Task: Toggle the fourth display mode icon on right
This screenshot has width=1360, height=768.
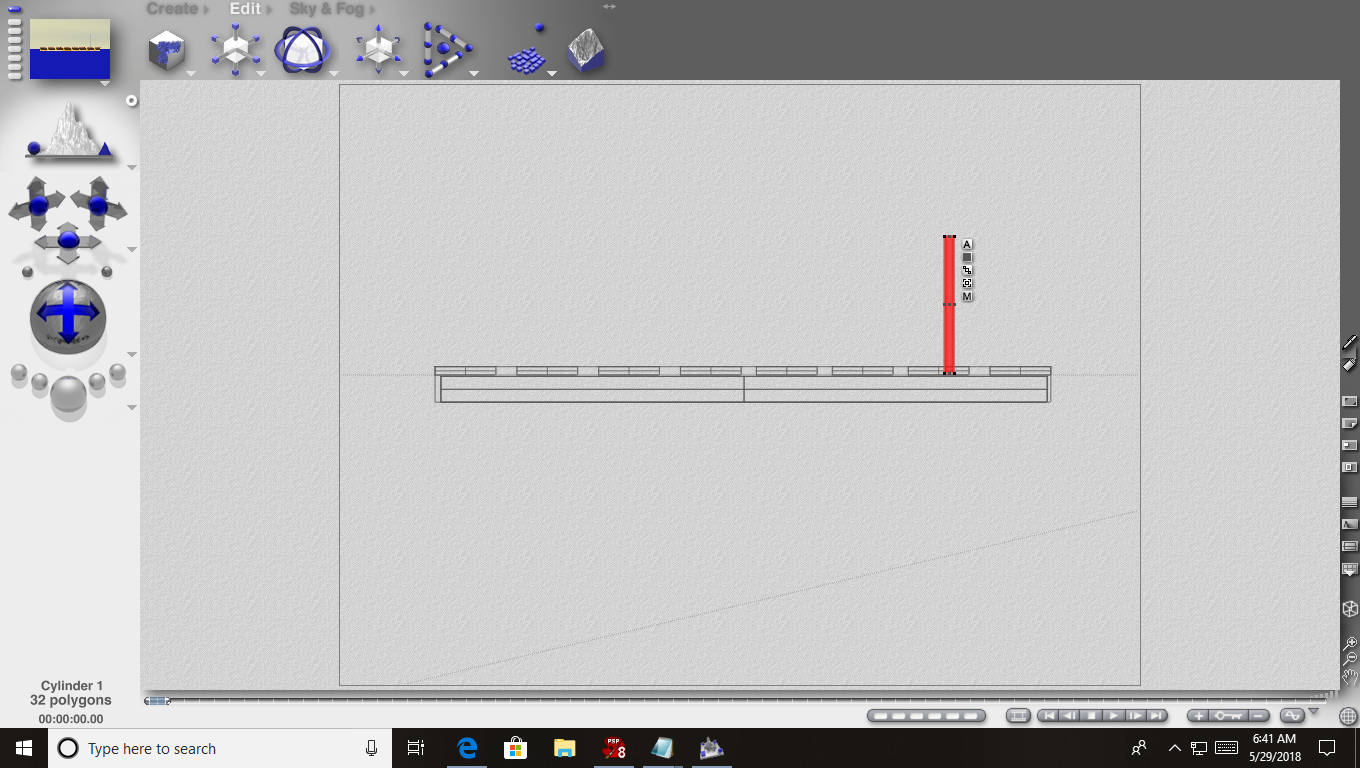Action: coord(1350,467)
